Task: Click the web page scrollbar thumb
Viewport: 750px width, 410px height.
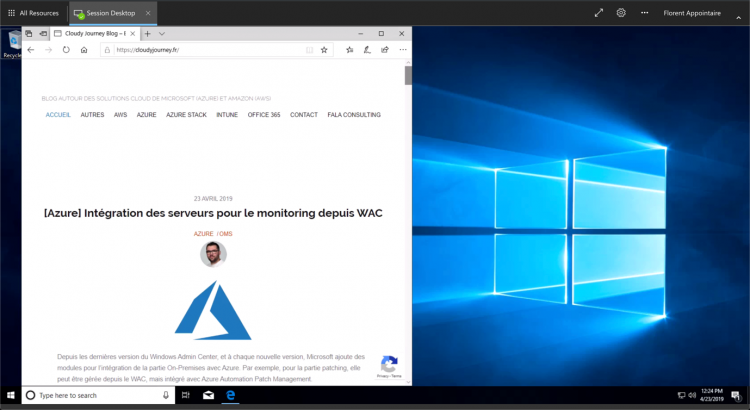Action: [408, 76]
